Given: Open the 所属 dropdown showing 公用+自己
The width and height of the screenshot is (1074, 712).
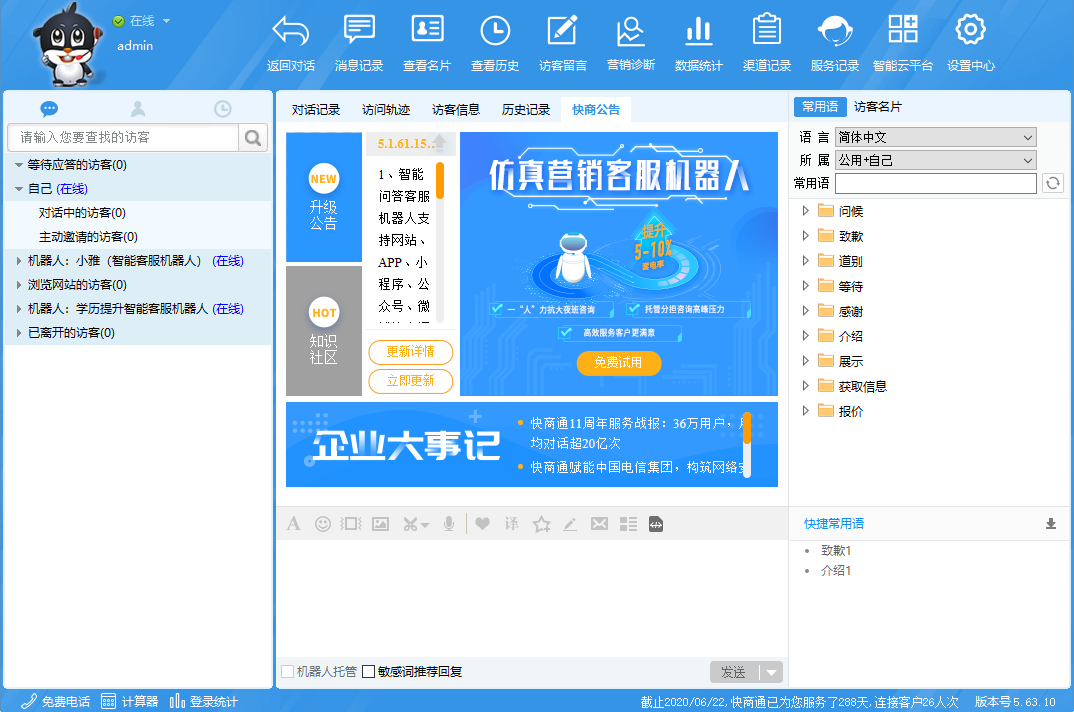Looking at the screenshot, I should coord(935,160).
